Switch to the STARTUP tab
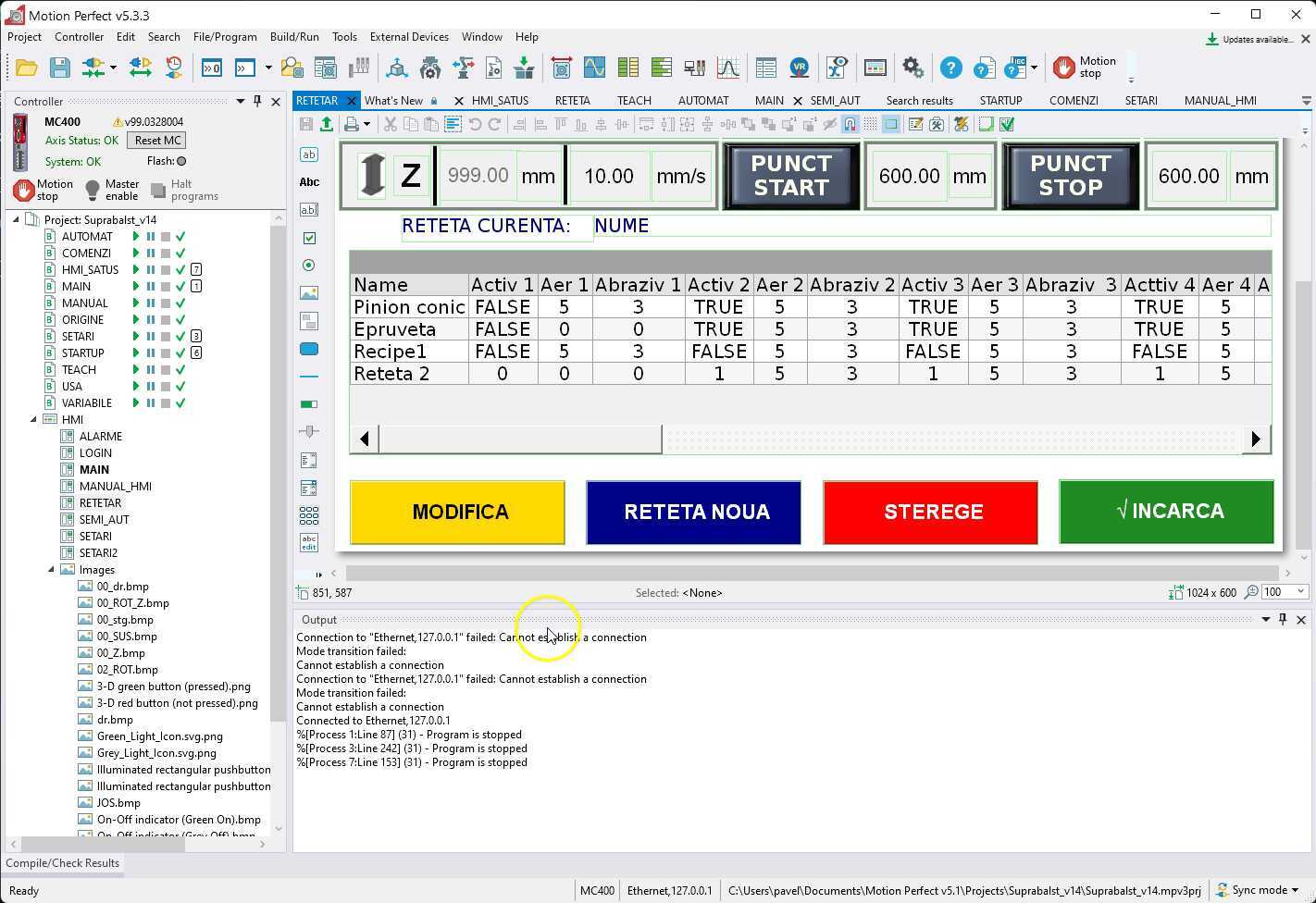Screen dimensions: 1316x903 click(1000, 101)
